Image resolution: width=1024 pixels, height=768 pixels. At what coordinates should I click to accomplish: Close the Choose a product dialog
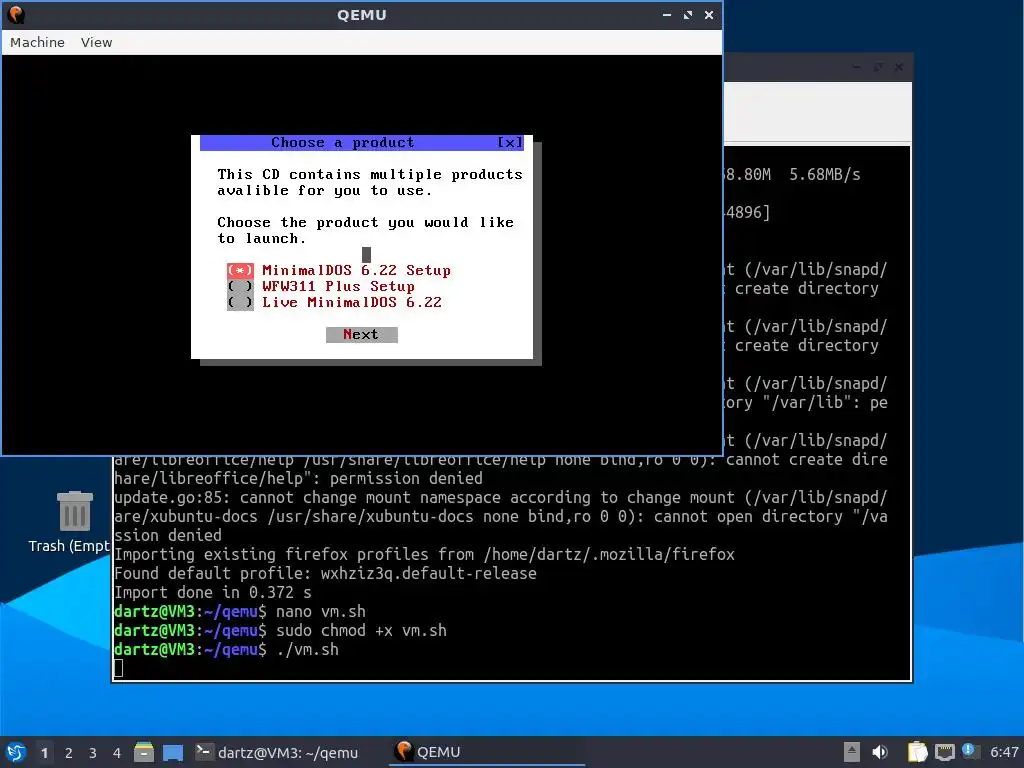pos(509,142)
